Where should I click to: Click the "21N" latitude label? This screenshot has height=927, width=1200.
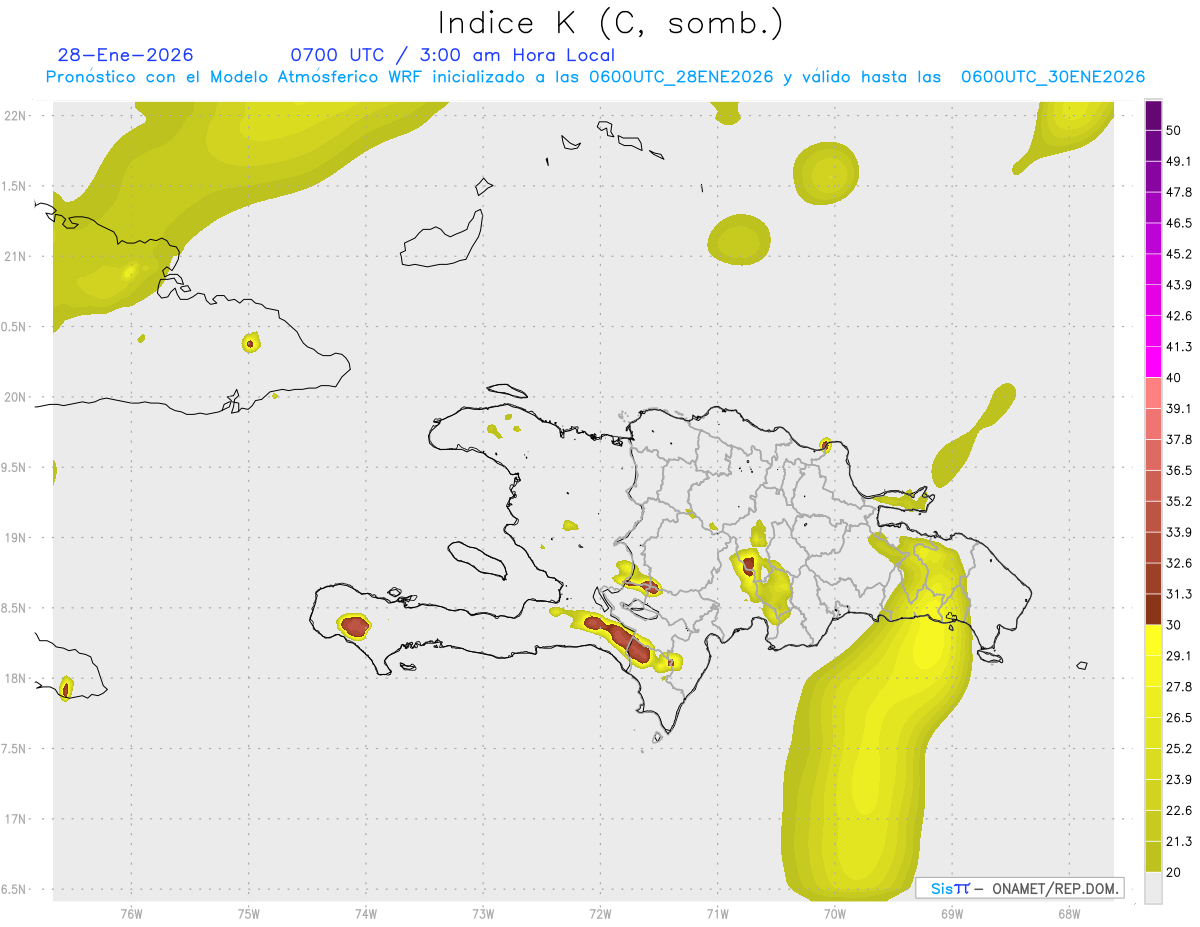coord(15,256)
